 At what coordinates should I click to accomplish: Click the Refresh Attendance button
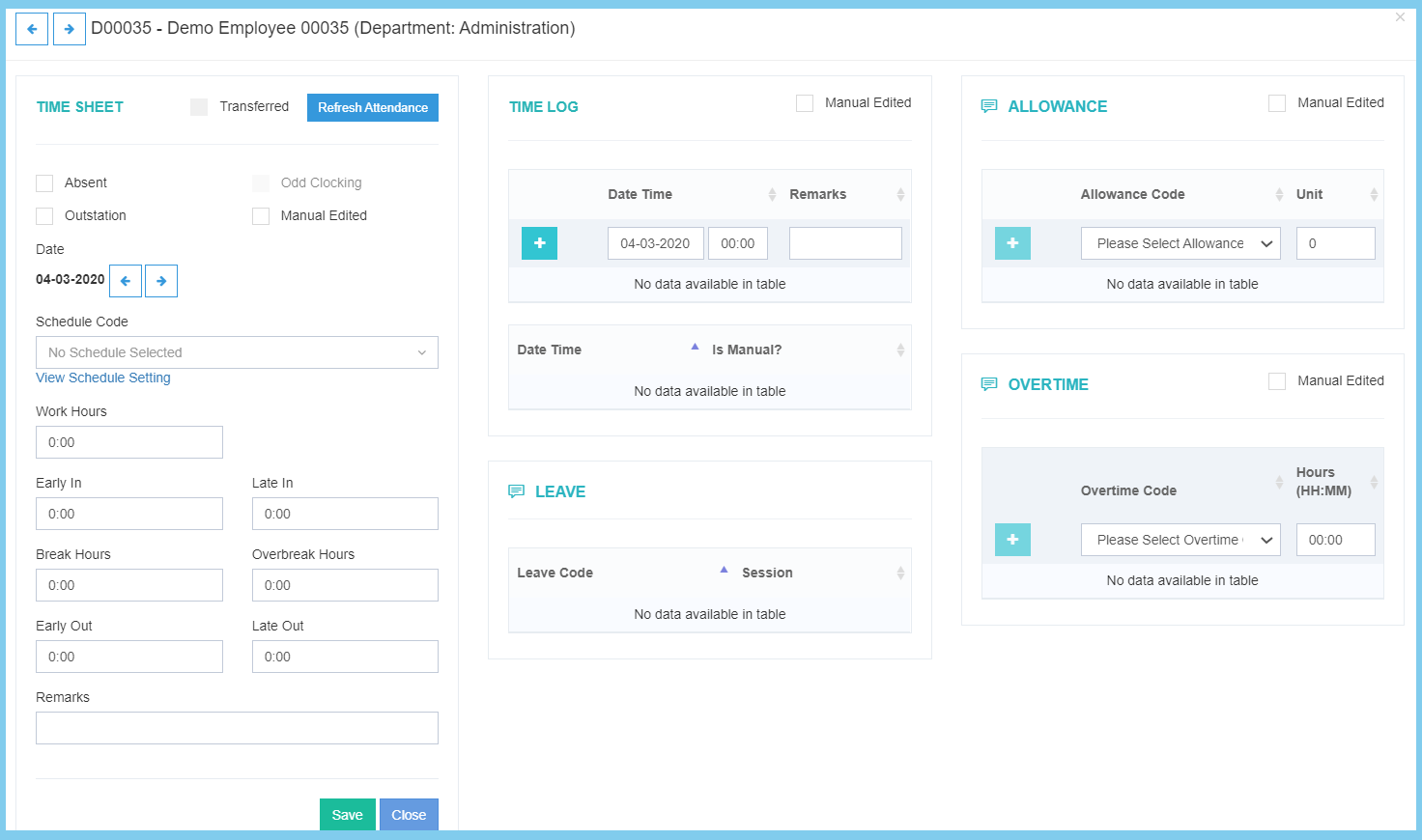(373, 107)
